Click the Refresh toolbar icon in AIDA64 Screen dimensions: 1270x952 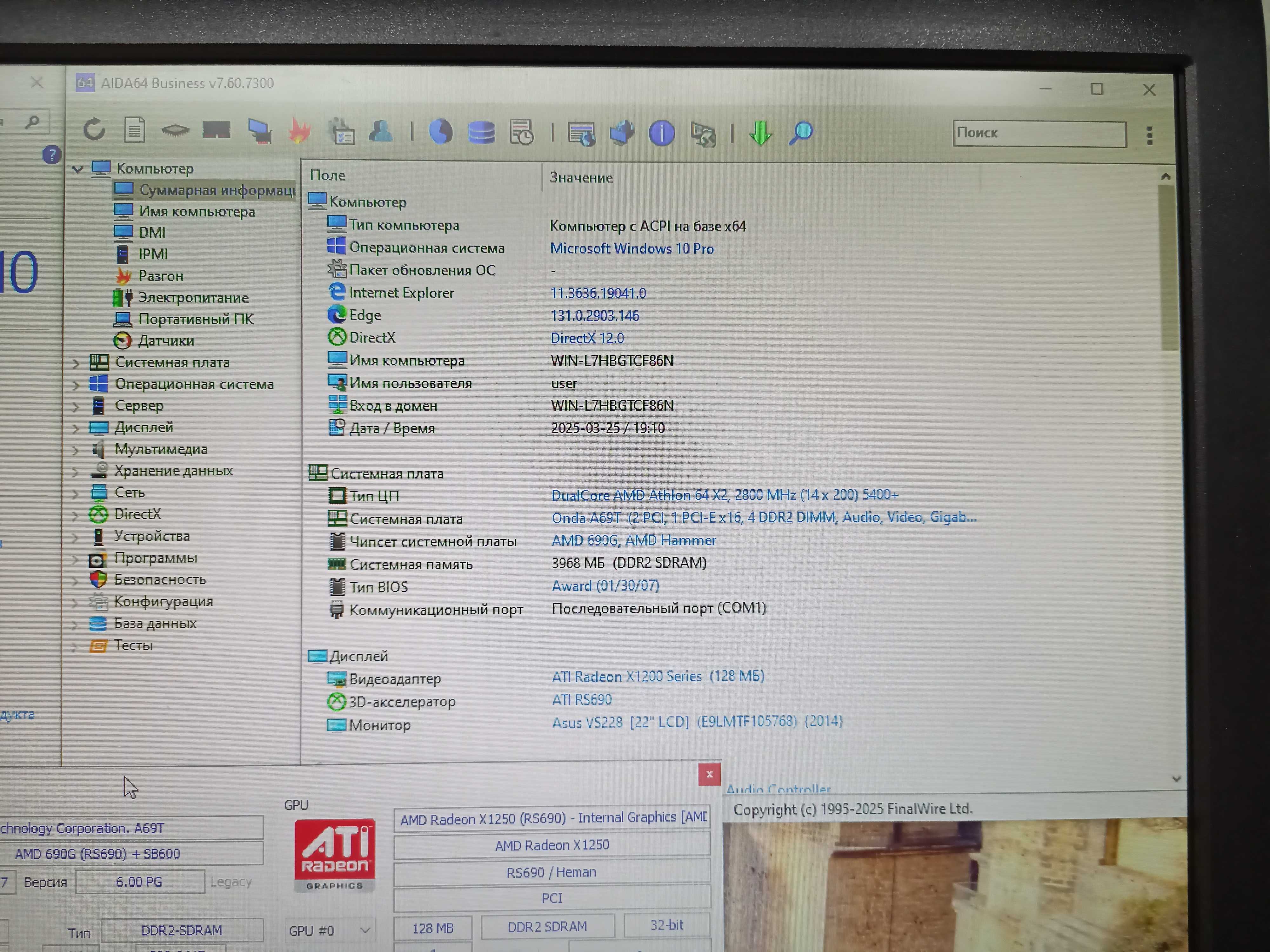click(94, 130)
